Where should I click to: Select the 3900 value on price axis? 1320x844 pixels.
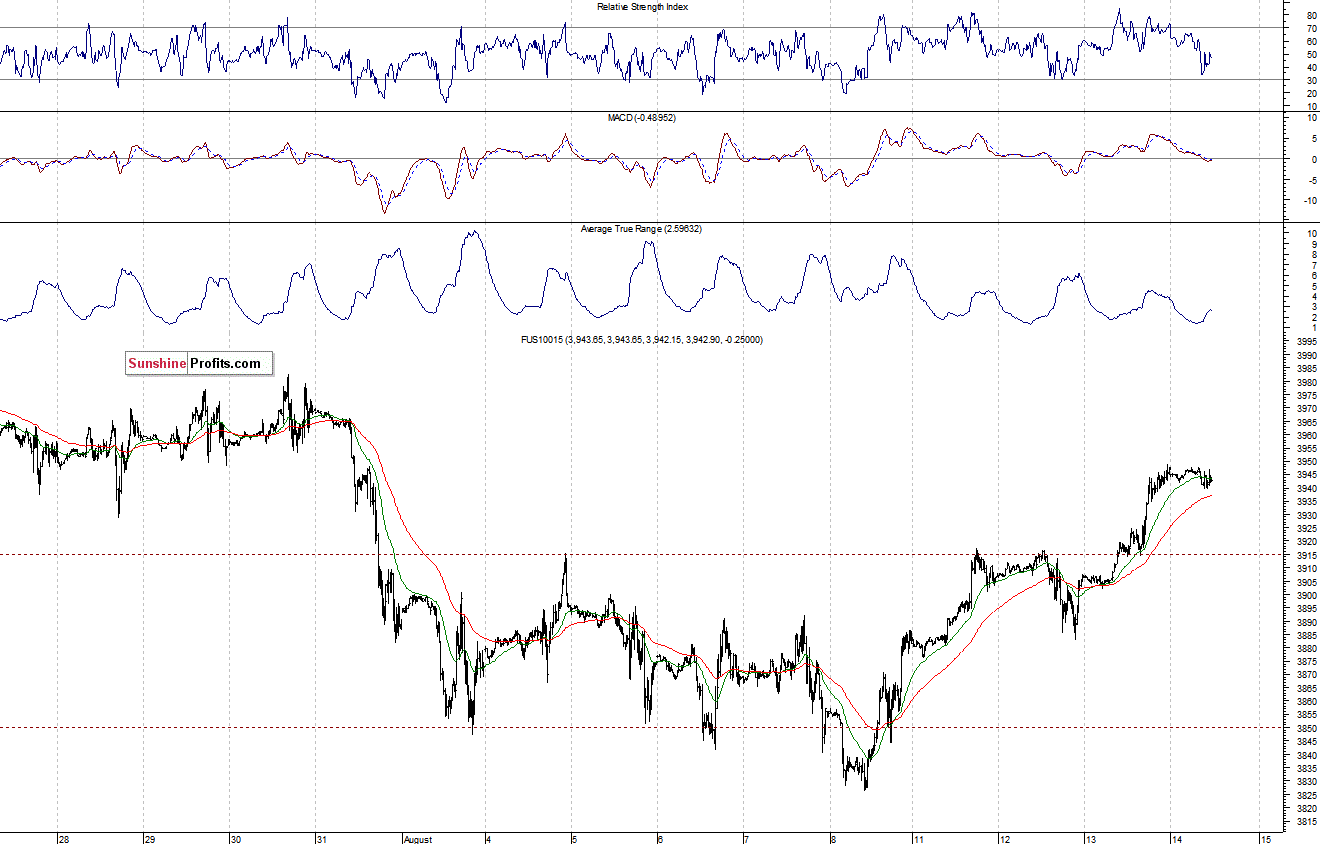click(x=1306, y=595)
